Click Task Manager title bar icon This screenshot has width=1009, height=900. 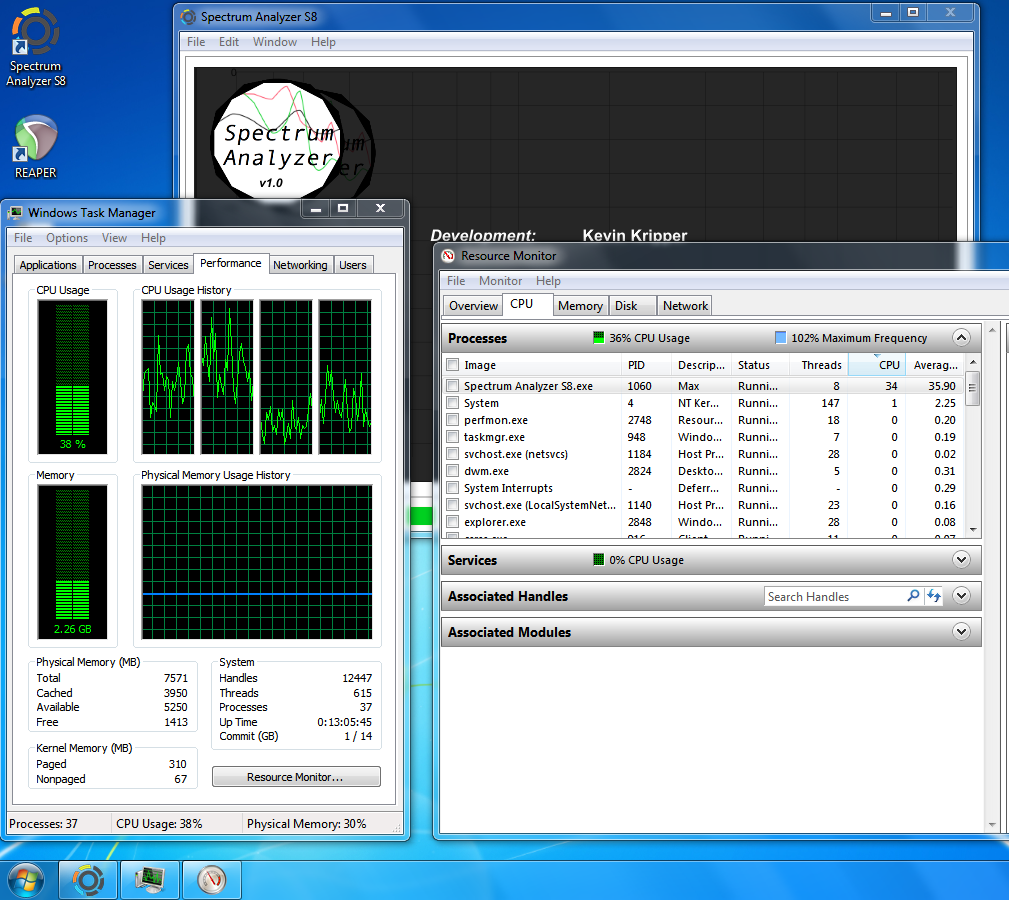coord(15,213)
